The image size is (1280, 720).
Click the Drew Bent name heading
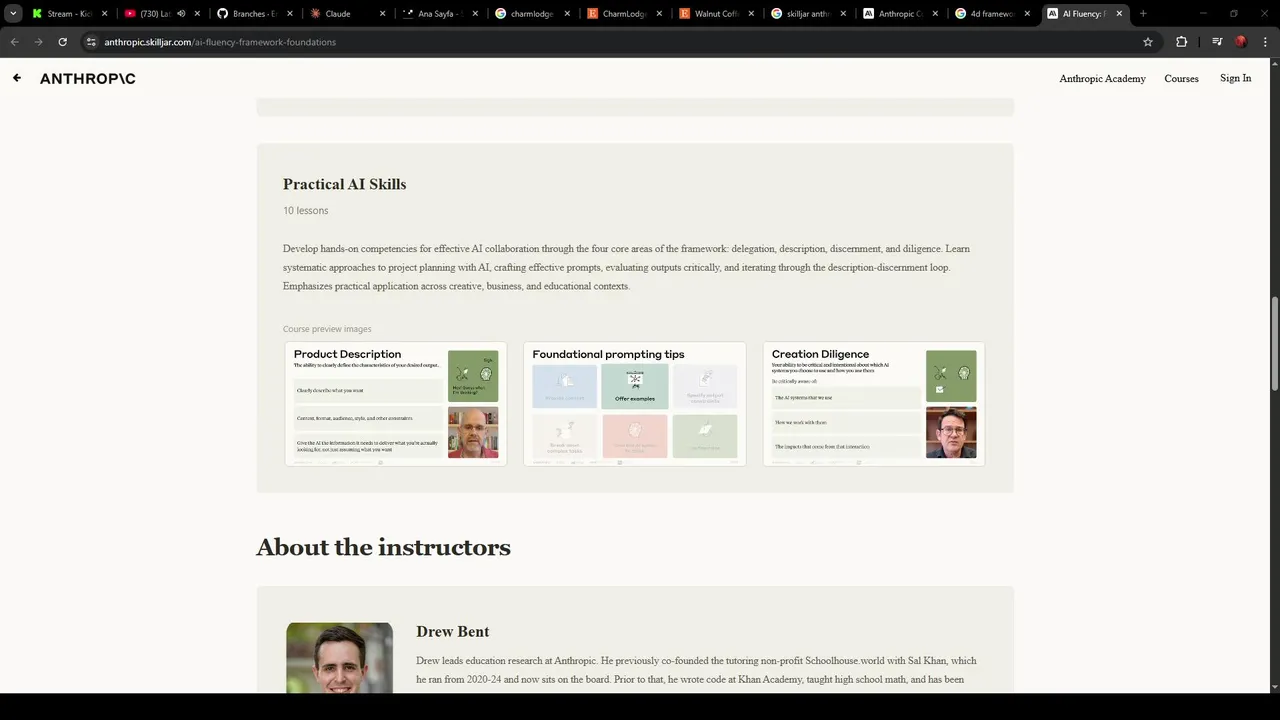point(452,632)
